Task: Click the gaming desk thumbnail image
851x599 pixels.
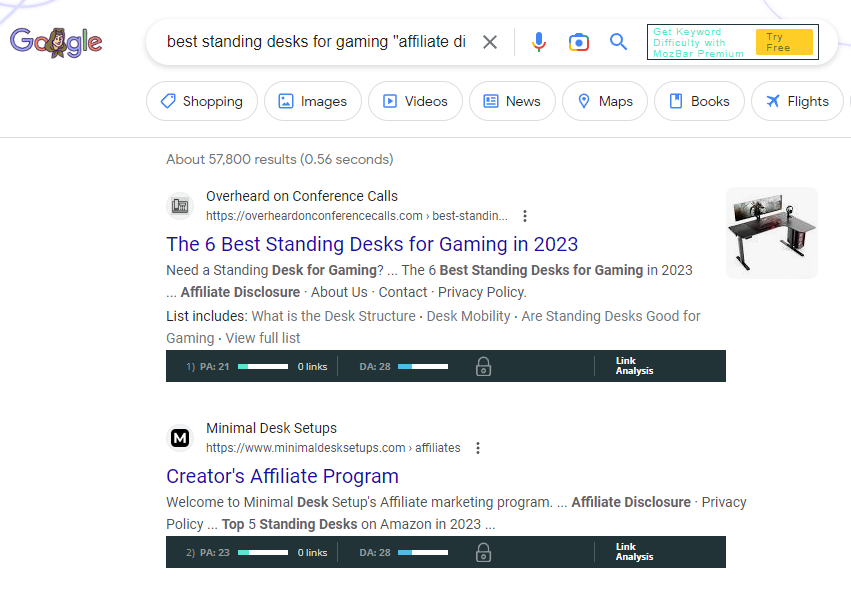Action: click(x=772, y=233)
